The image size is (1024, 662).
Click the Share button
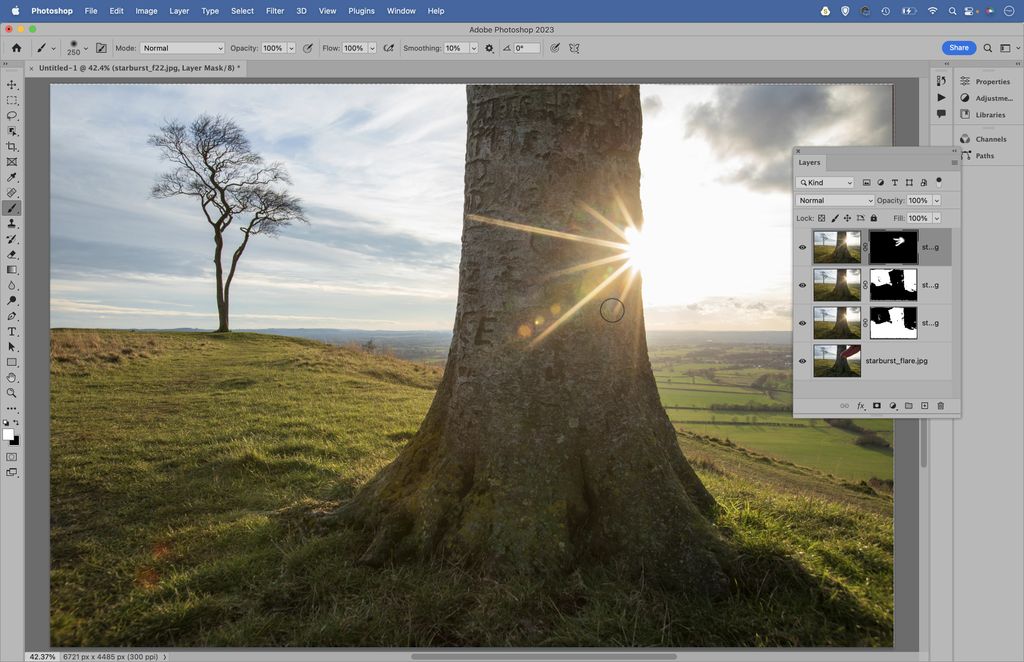click(958, 47)
